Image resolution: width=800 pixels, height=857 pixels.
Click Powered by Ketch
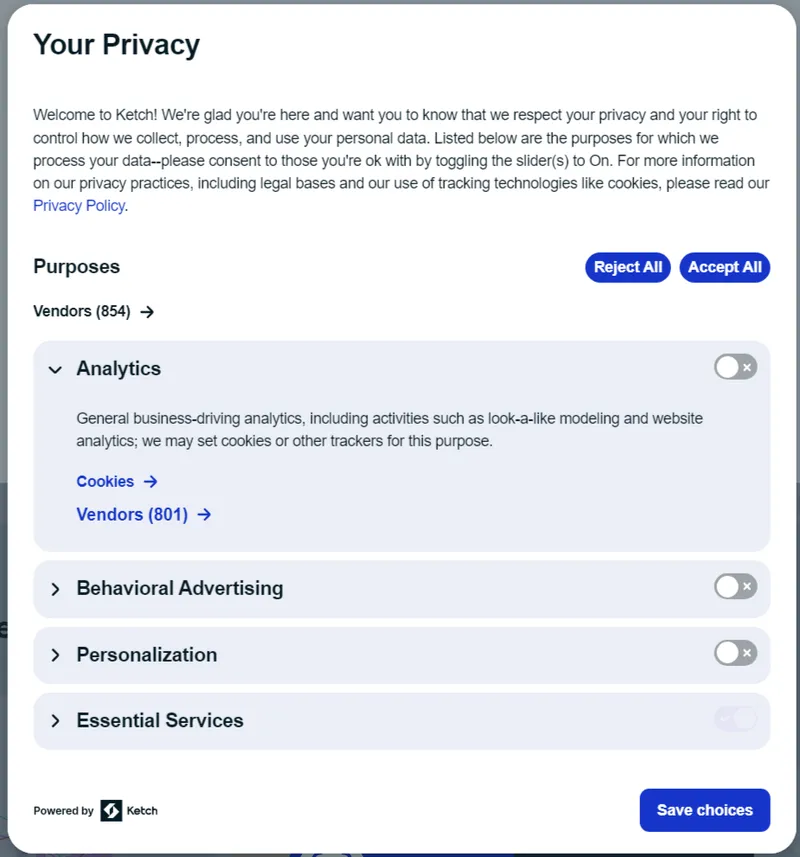(95, 810)
